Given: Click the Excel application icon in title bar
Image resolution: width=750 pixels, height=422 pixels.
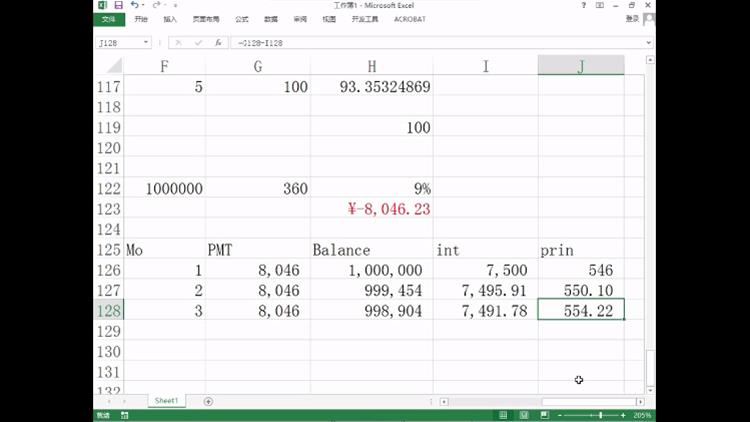Looking at the screenshot, I should [x=102, y=5].
